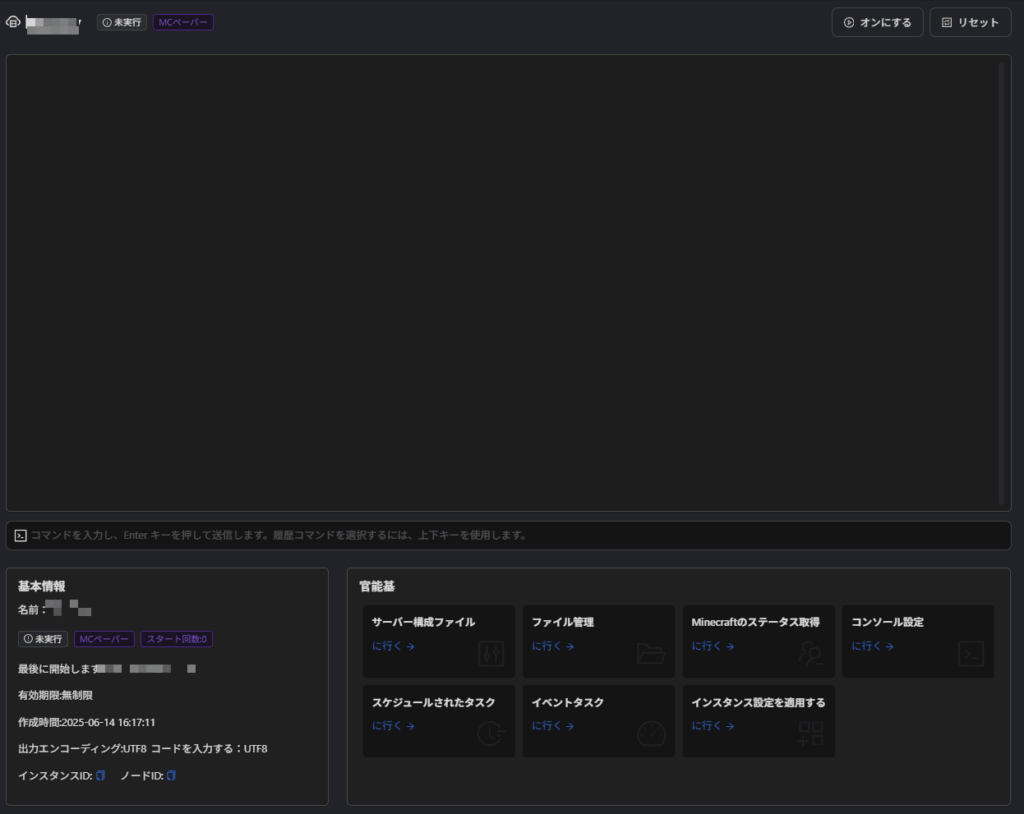Open ファイル管理 via its に行く link
1024x814 pixels.
(x=552, y=646)
